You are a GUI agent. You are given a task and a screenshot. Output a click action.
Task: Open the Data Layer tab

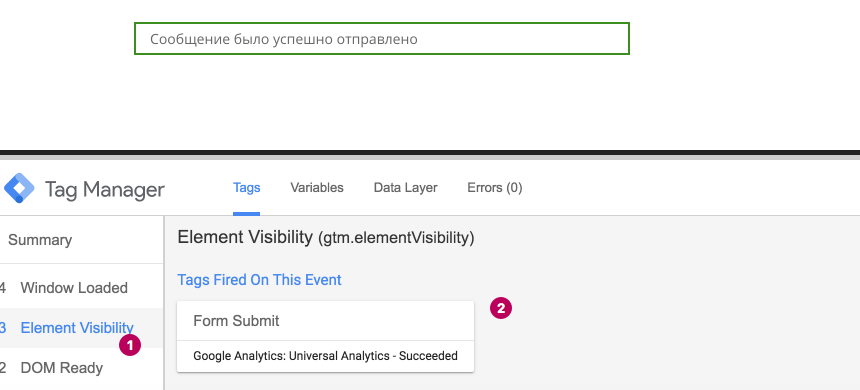click(405, 188)
